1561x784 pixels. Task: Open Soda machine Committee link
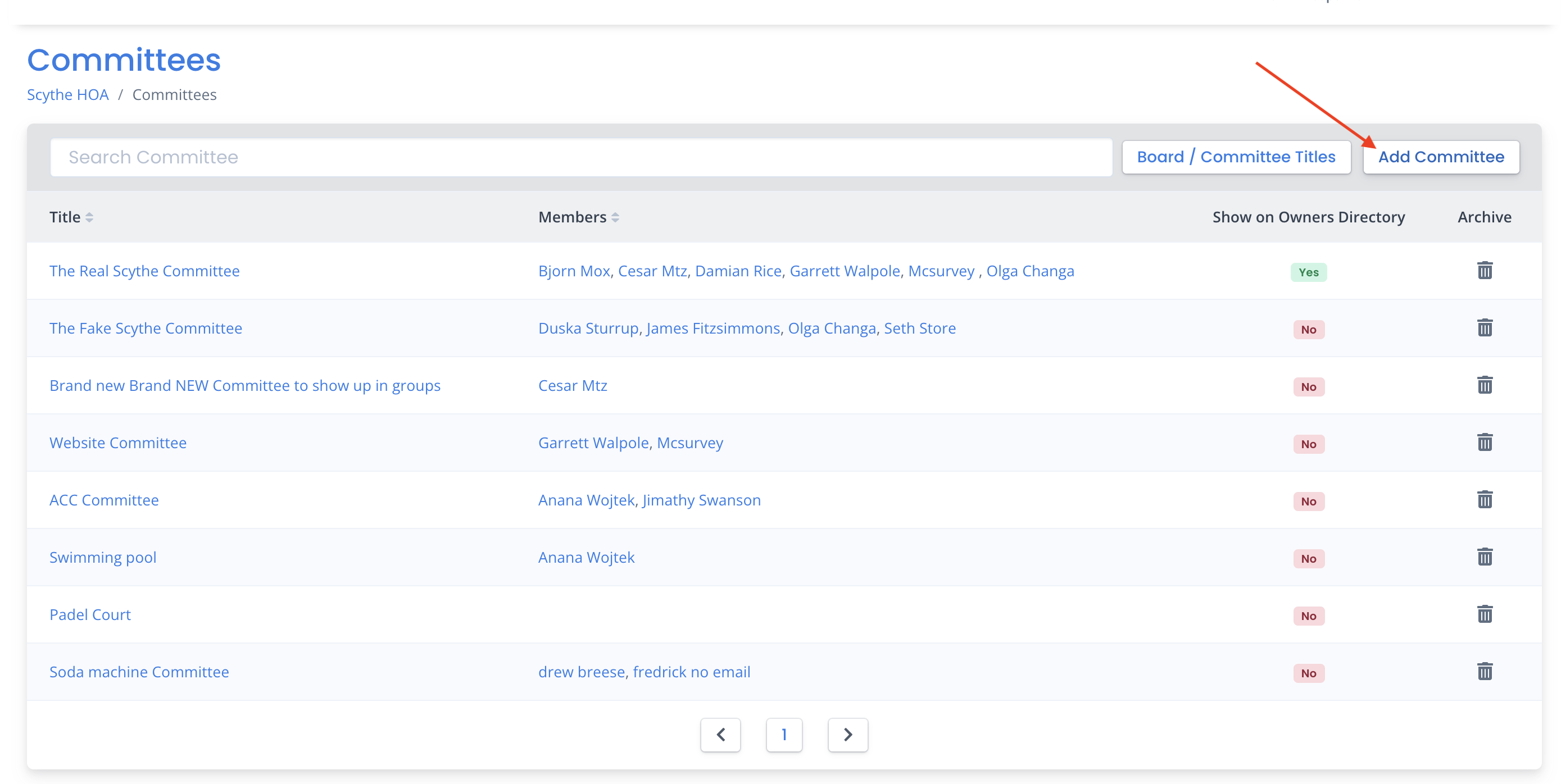pos(139,672)
